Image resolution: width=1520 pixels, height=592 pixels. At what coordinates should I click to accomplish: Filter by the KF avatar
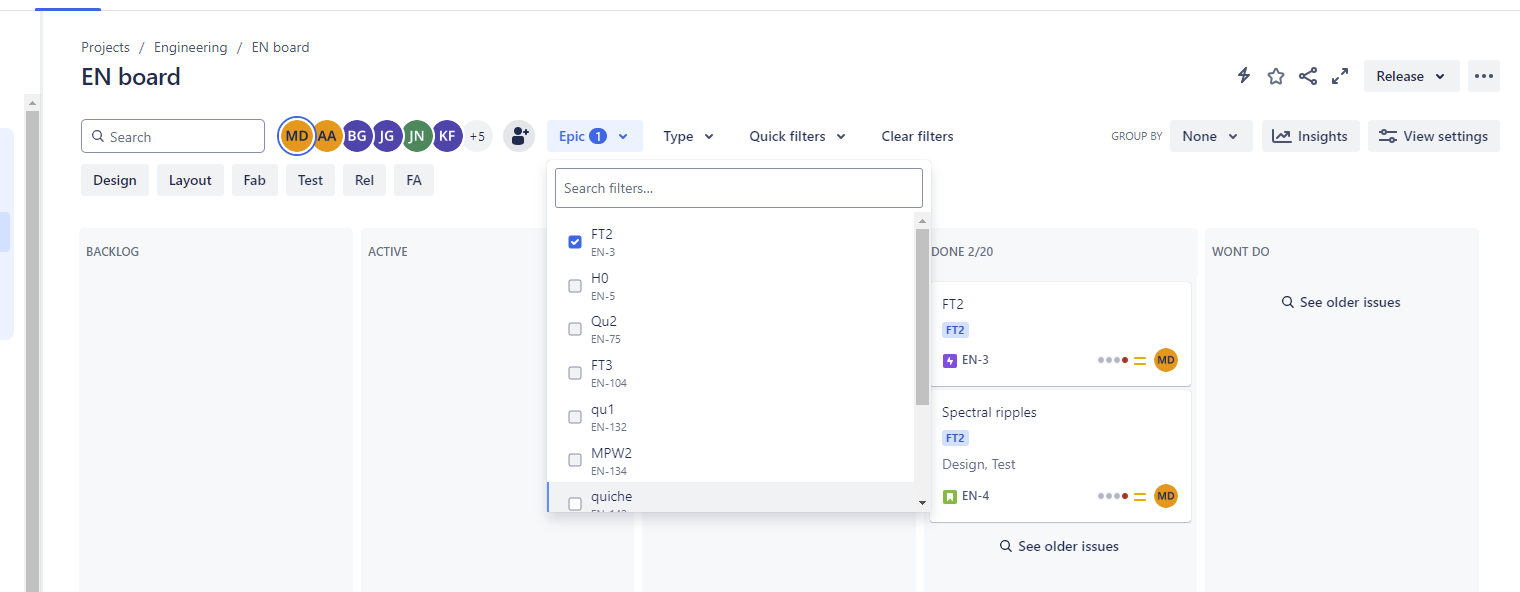(x=447, y=136)
